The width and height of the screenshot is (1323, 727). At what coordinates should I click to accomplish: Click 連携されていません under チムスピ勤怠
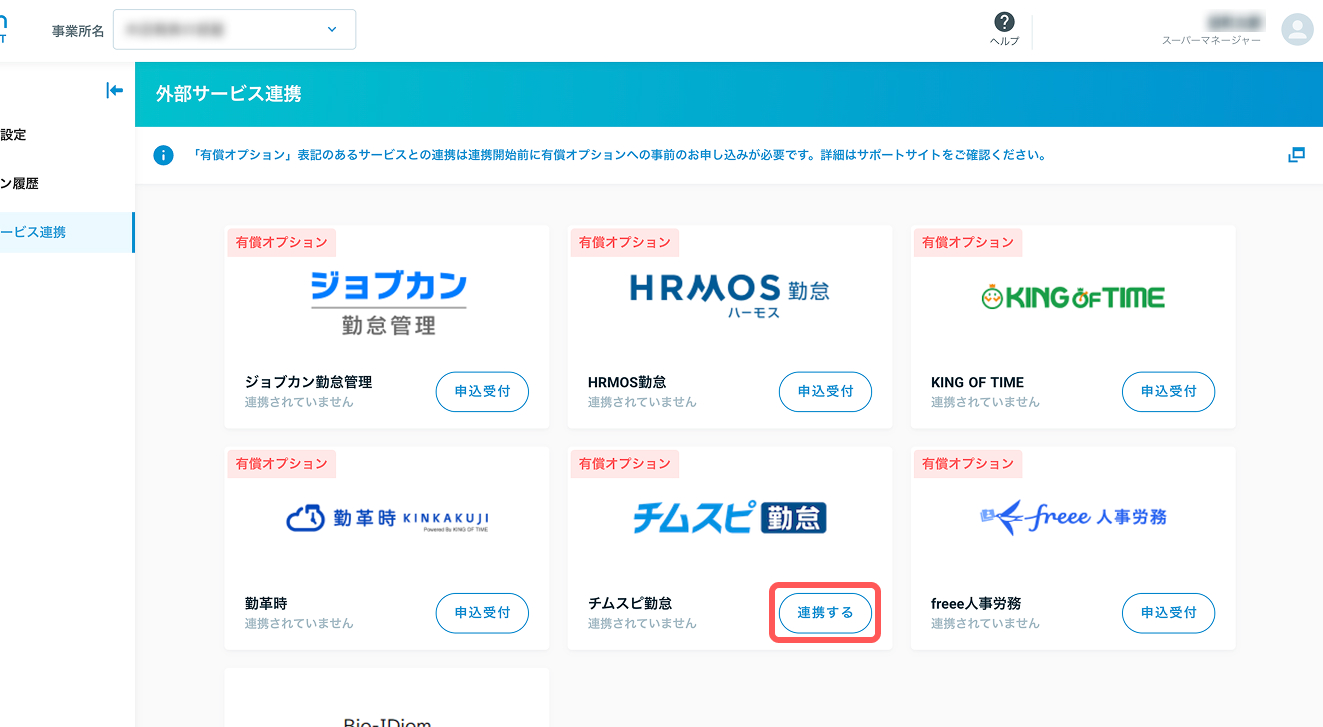642,623
